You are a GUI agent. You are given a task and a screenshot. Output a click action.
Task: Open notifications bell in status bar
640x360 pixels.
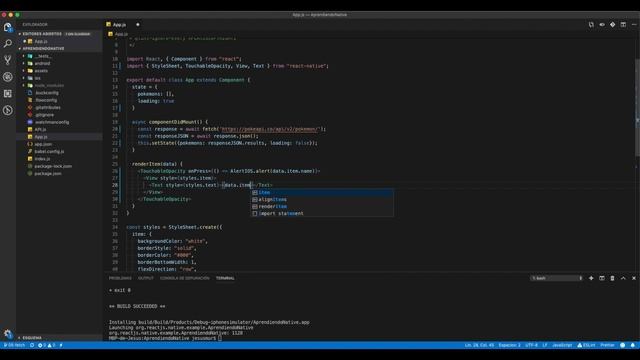pos(633,345)
